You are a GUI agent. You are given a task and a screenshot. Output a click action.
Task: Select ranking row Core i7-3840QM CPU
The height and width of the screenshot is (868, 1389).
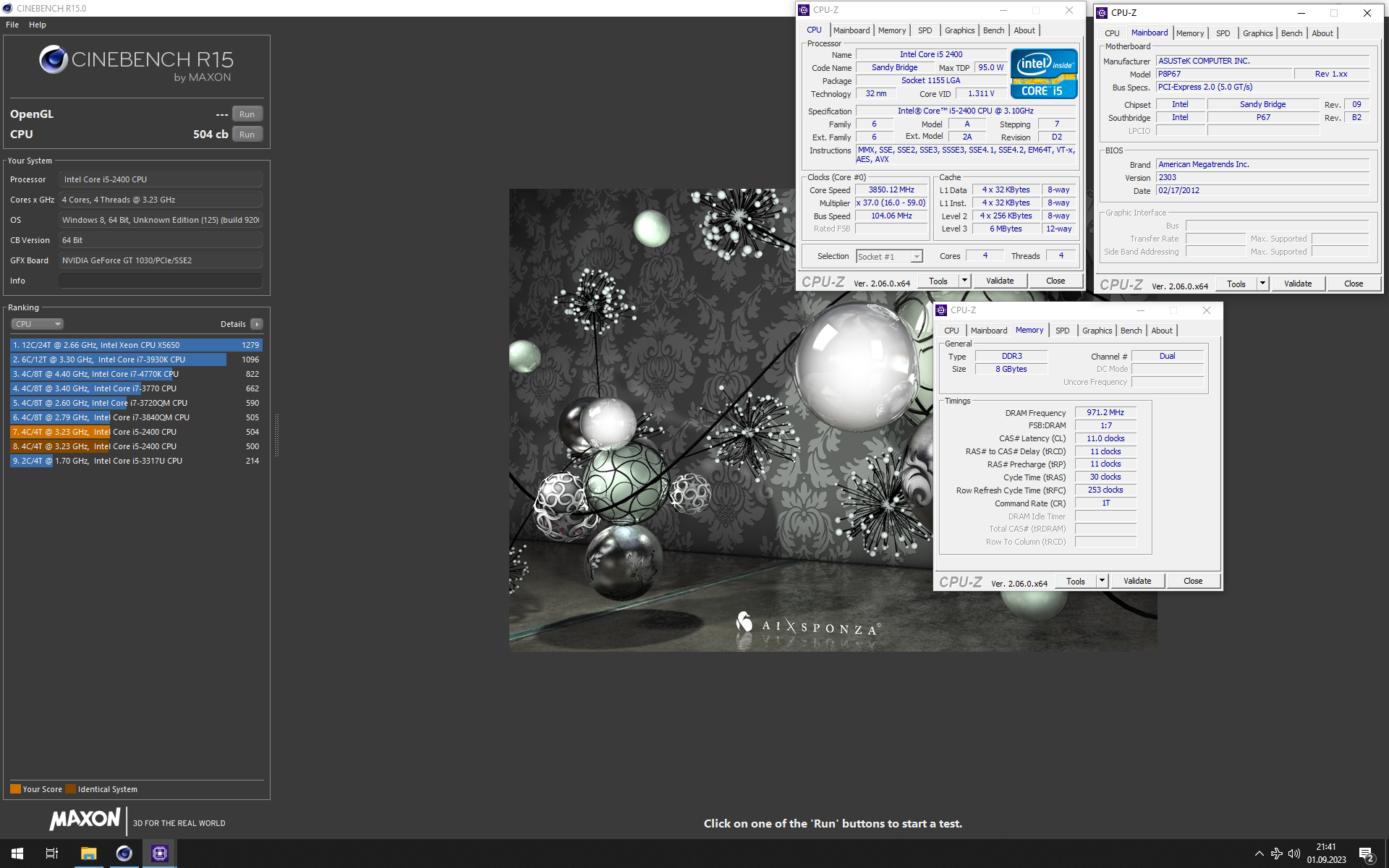pos(136,417)
